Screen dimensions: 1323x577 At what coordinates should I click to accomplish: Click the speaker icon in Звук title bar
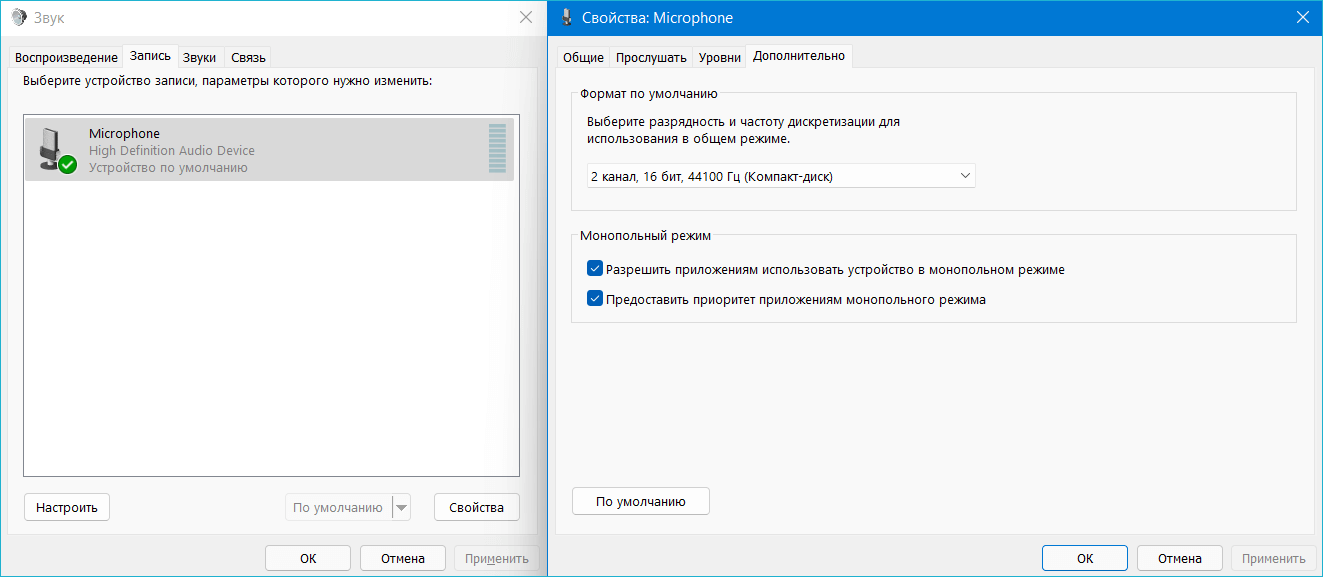[18, 18]
